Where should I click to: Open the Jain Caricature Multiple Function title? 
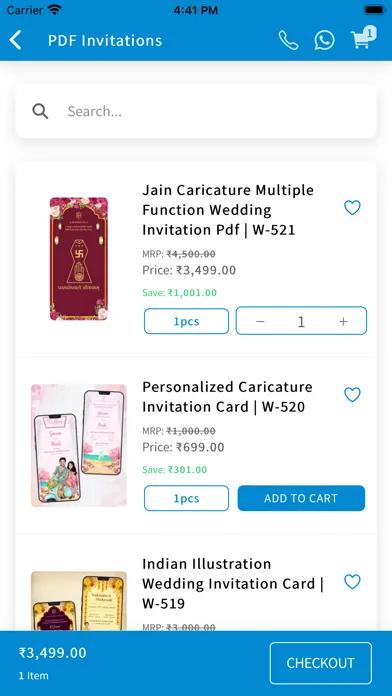[228, 210]
